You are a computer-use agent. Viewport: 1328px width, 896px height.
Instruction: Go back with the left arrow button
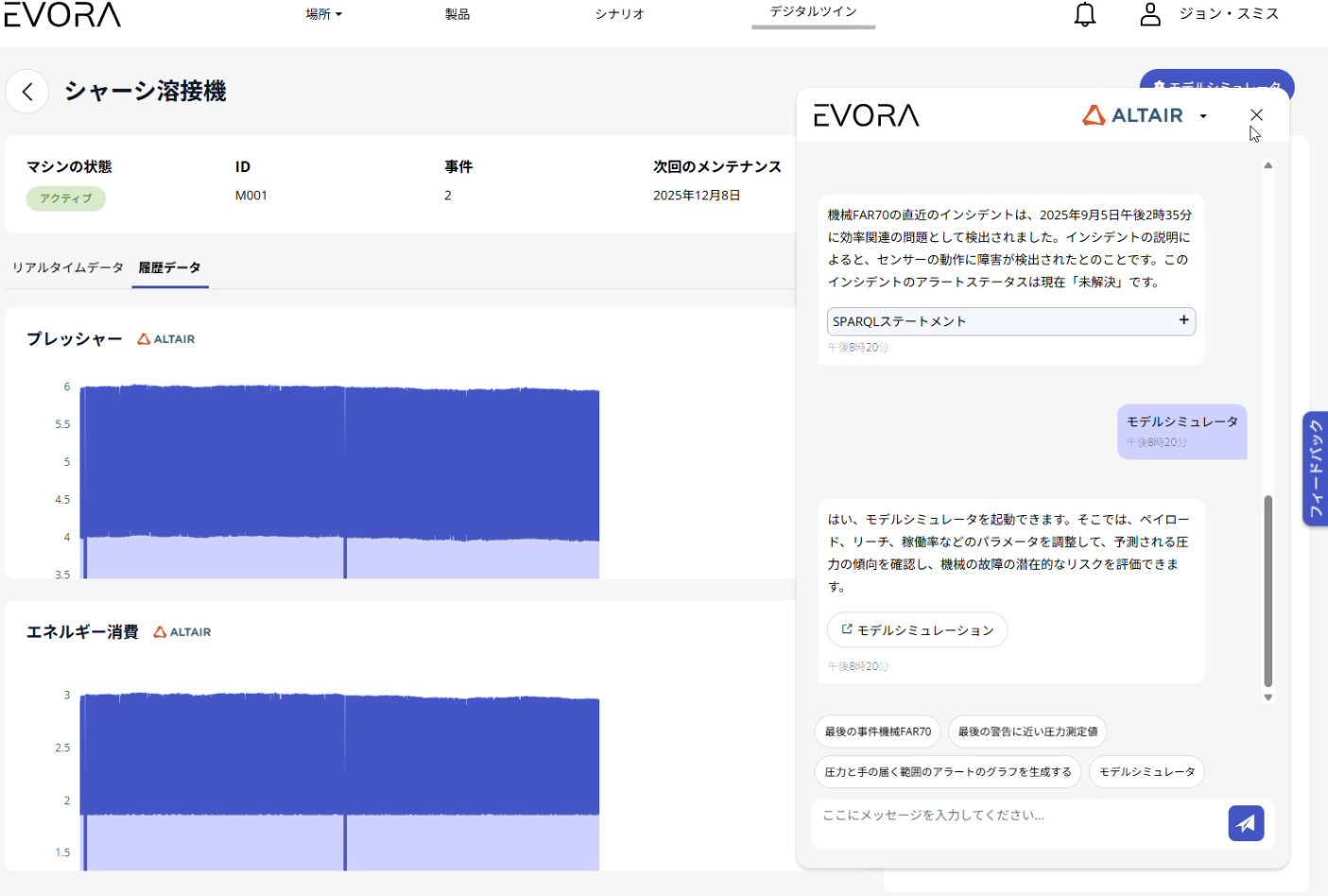coord(27,92)
